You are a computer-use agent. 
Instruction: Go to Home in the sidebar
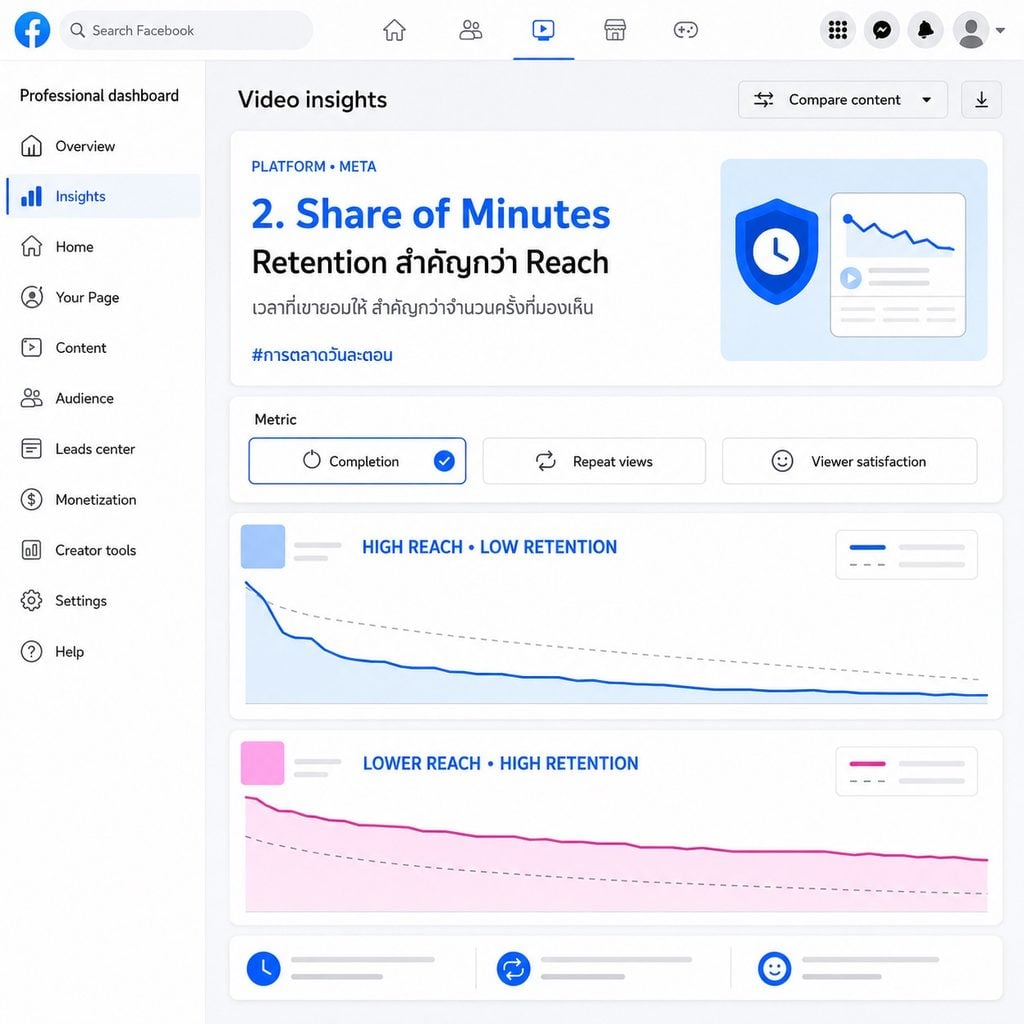pos(103,247)
